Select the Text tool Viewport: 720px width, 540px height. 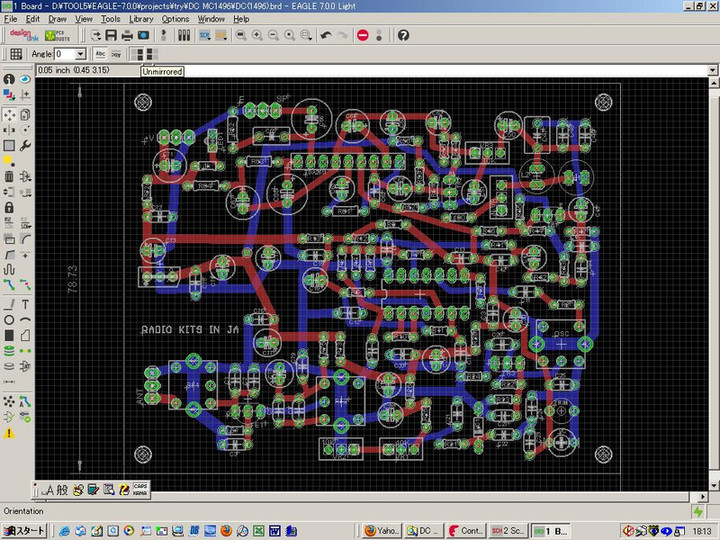(x=25, y=303)
